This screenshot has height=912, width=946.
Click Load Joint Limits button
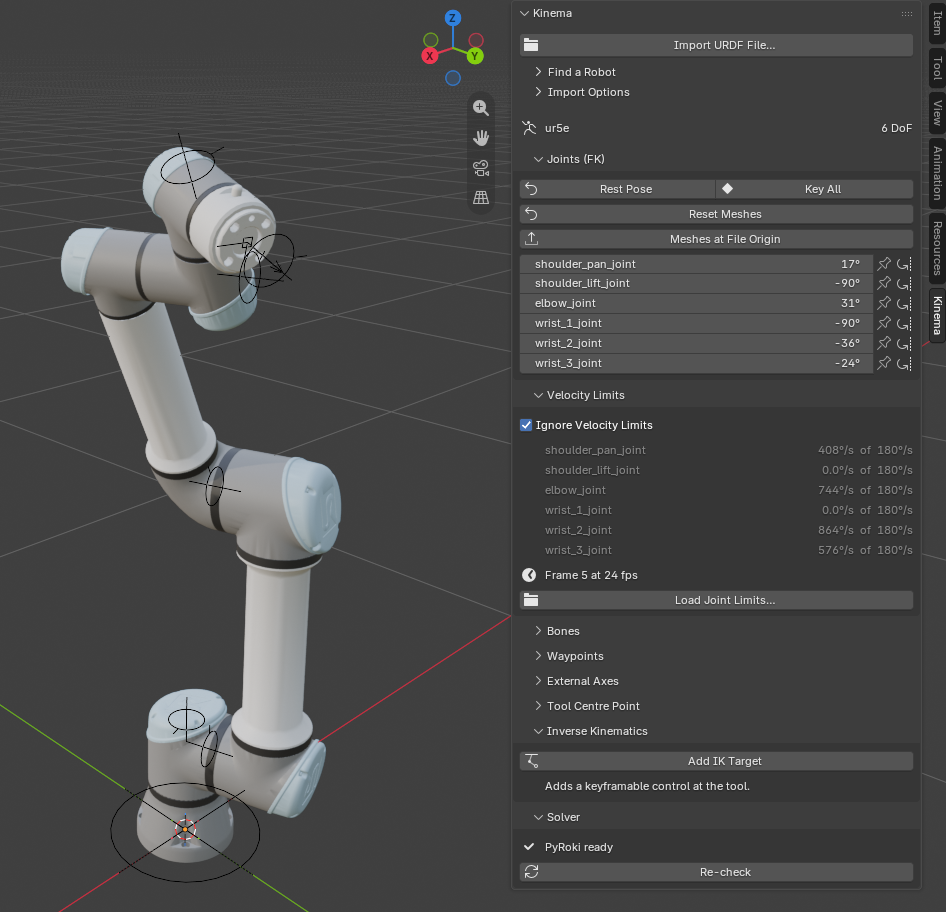tap(716, 600)
